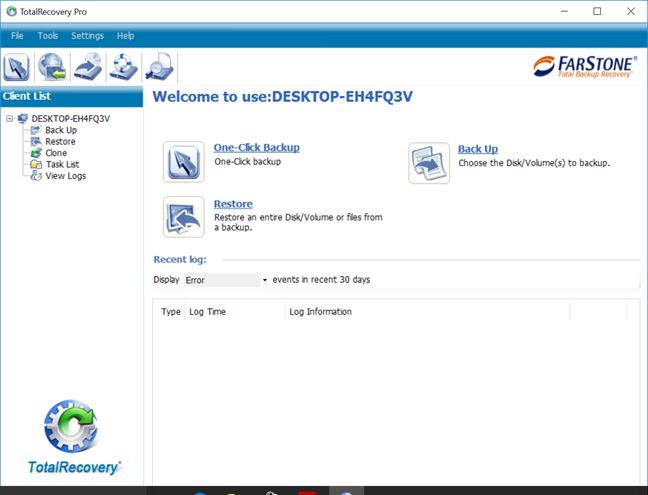Click 'Choose the Disk/Volume(s) to backup.' text
The width and height of the screenshot is (648, 495).
[x=534, y=163]
